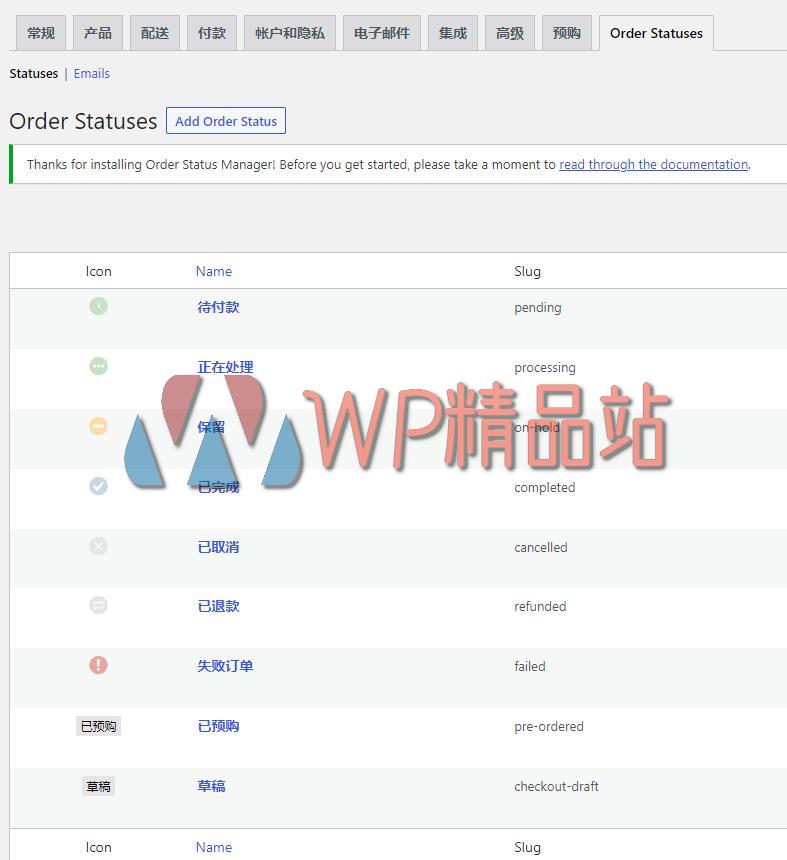Click the pre-ordered slug text
This screenshot has height=860, width=787.
point(549,727)
